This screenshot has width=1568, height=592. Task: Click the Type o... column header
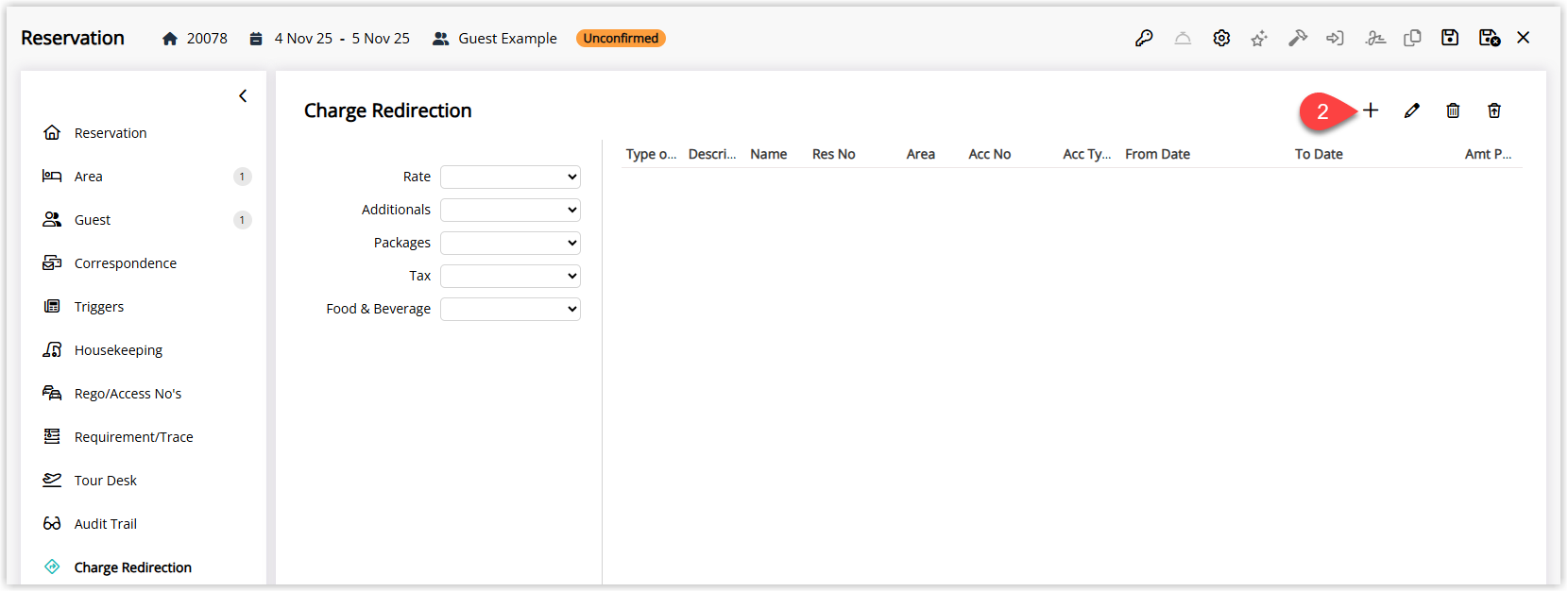(651, 154)
